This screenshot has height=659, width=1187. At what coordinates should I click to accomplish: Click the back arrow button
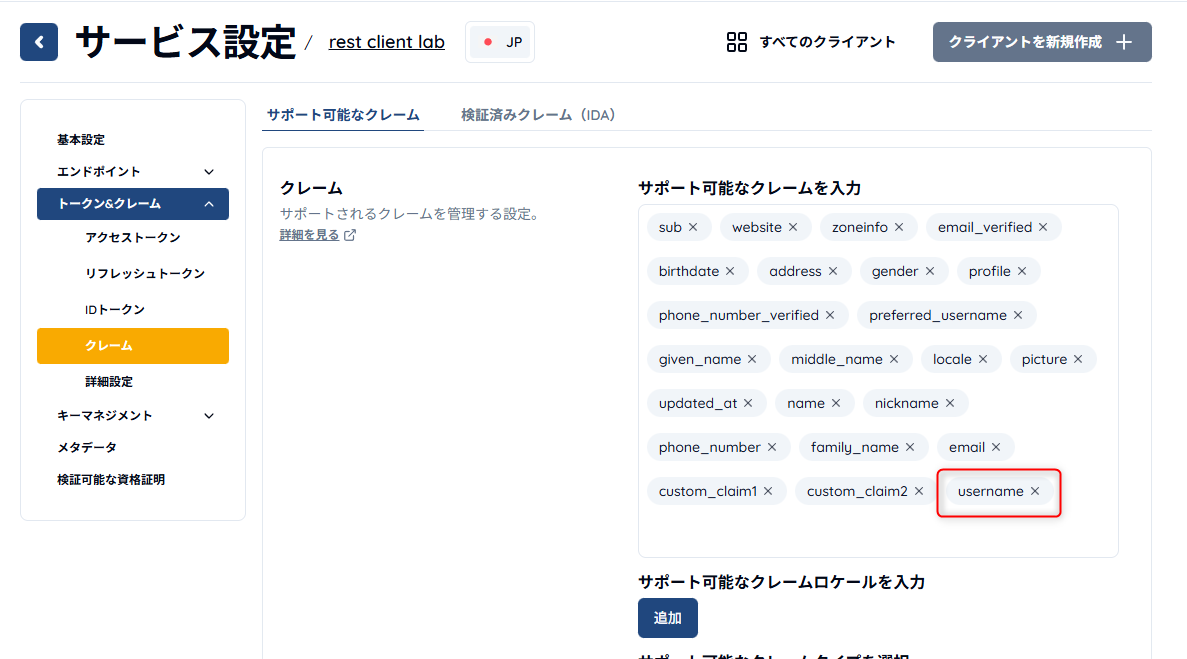39,42
